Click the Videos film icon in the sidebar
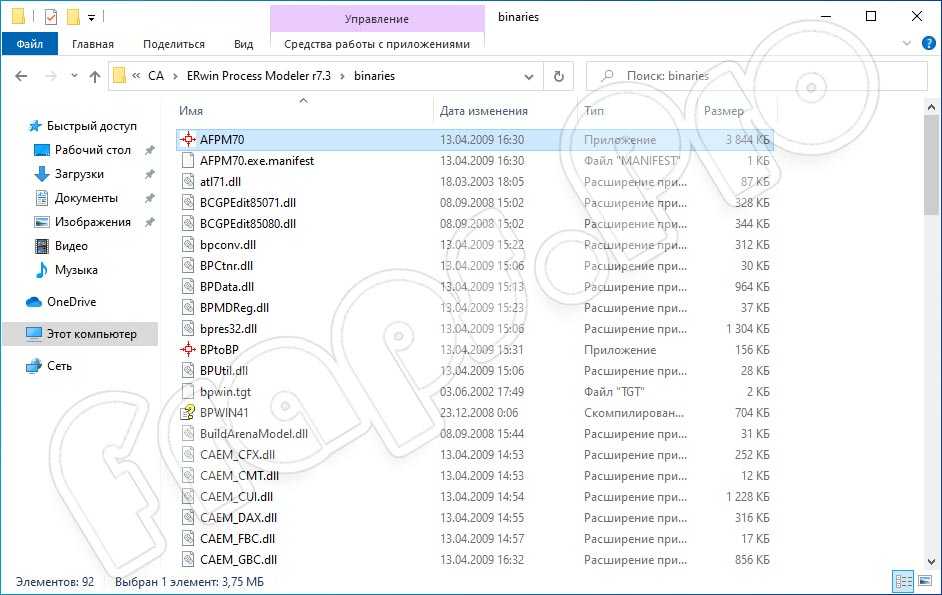942x595 pixels. (41, 246)
